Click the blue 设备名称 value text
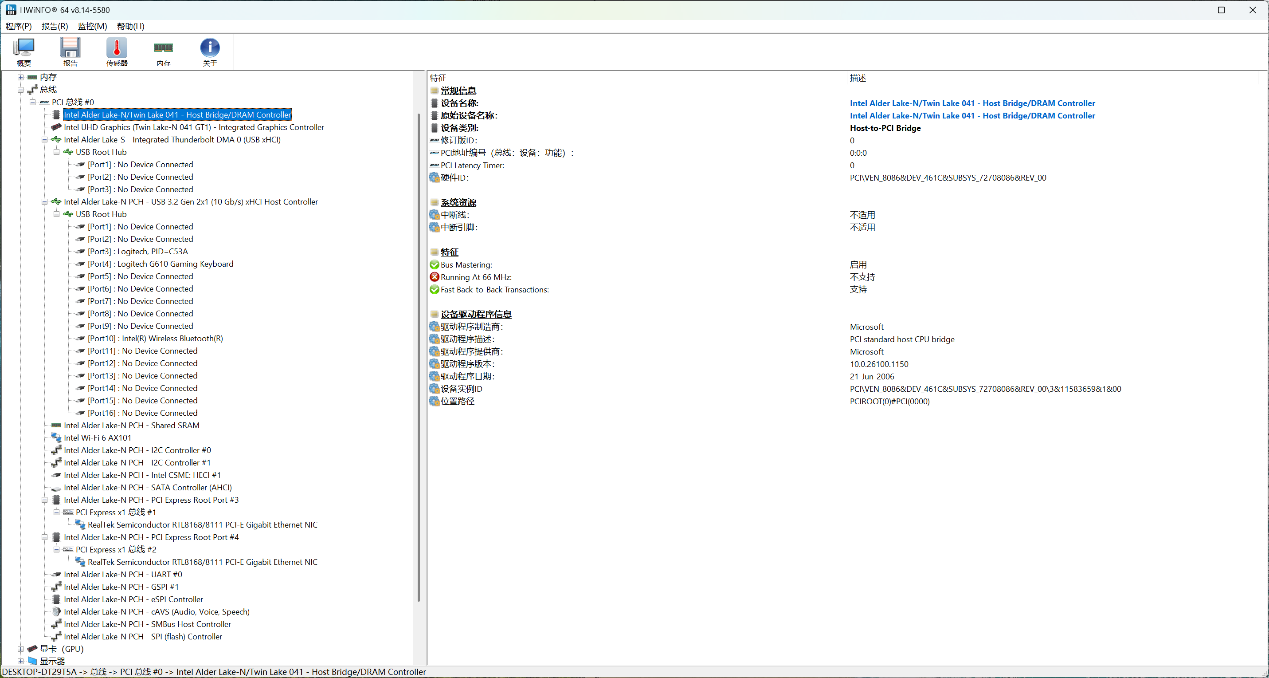The image size is (1269, 678). click(972, 103)
